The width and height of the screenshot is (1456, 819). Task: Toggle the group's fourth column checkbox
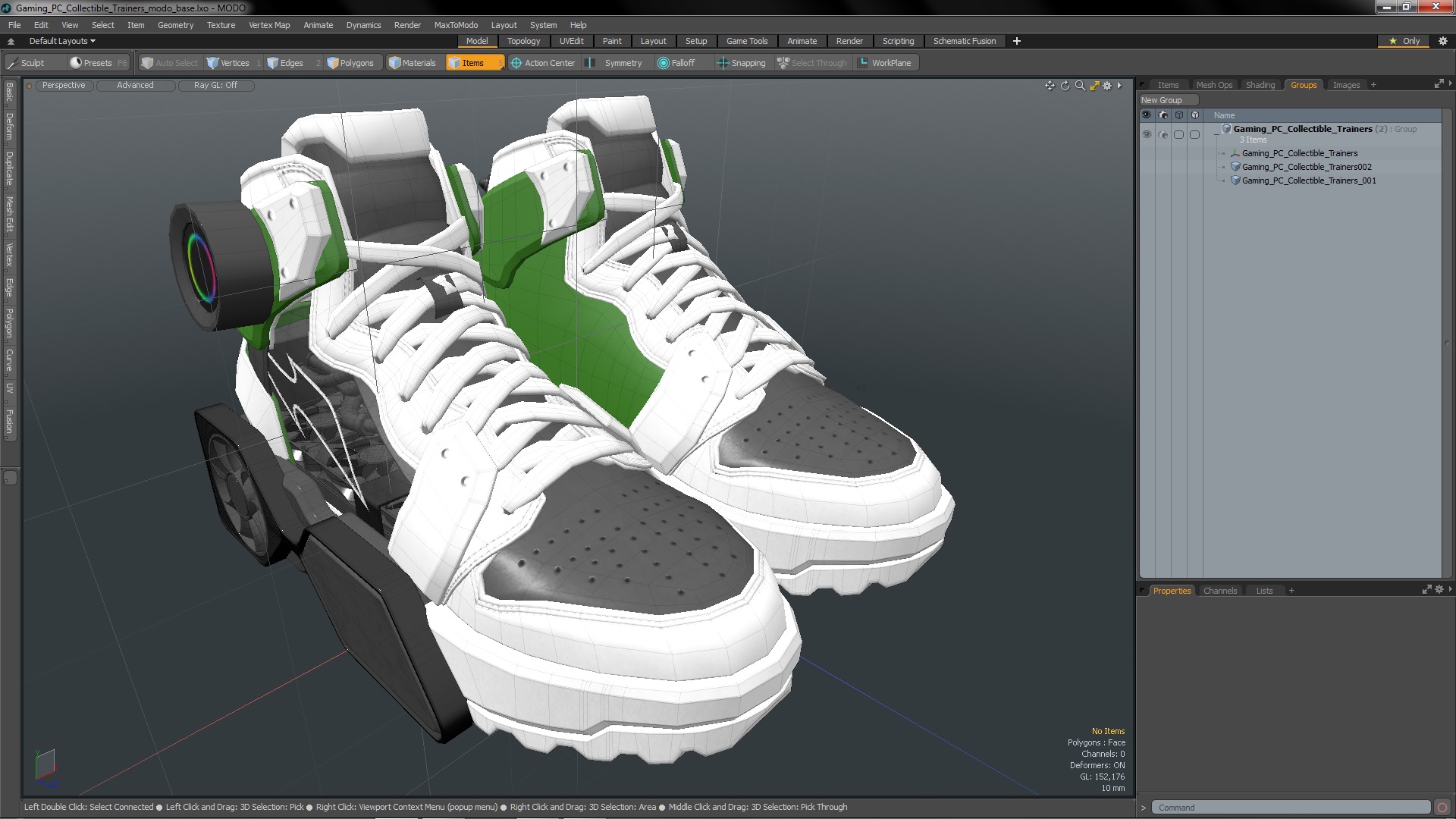point(1195,134)
